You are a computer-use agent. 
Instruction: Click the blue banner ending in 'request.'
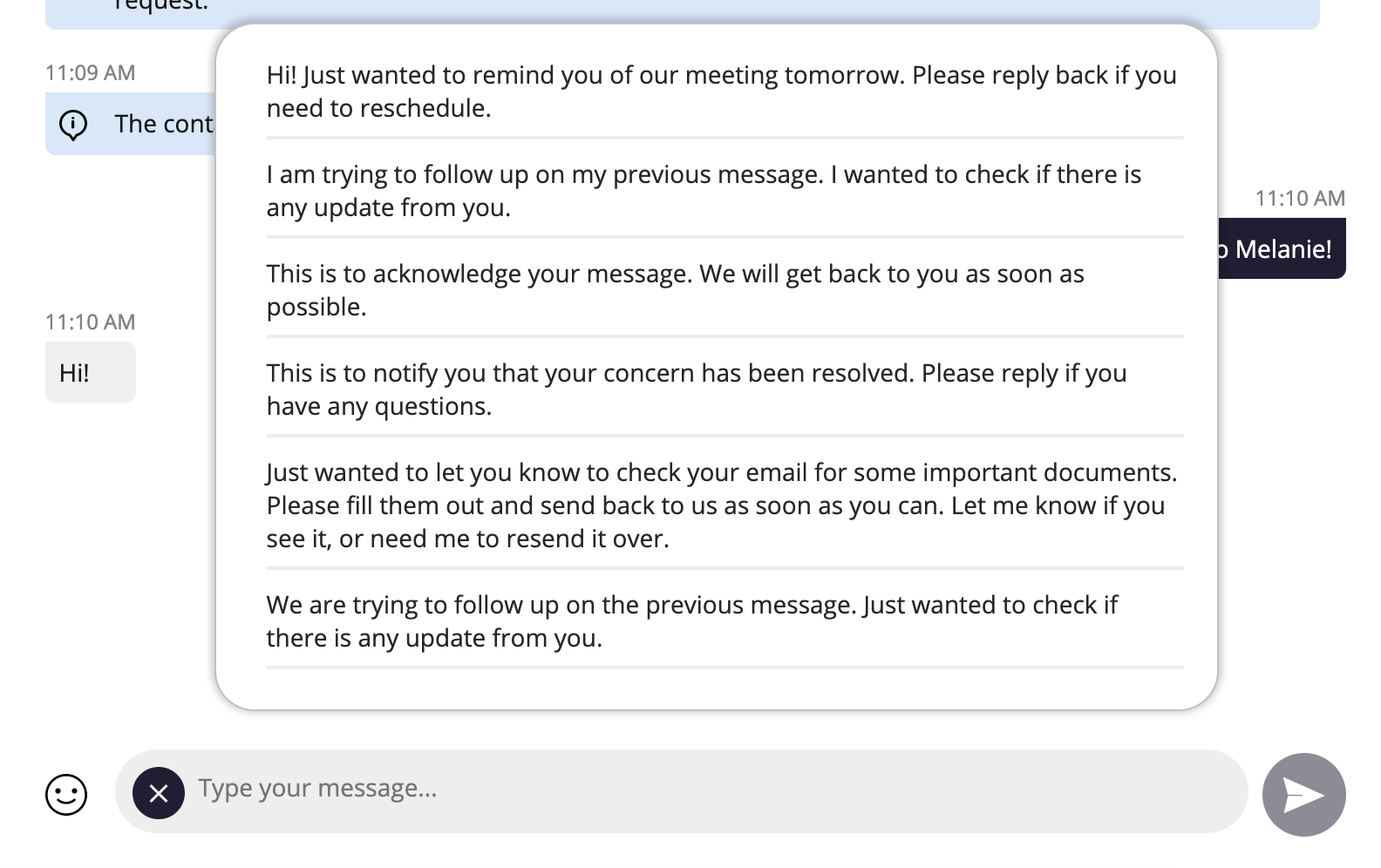[x=680, y=12]
